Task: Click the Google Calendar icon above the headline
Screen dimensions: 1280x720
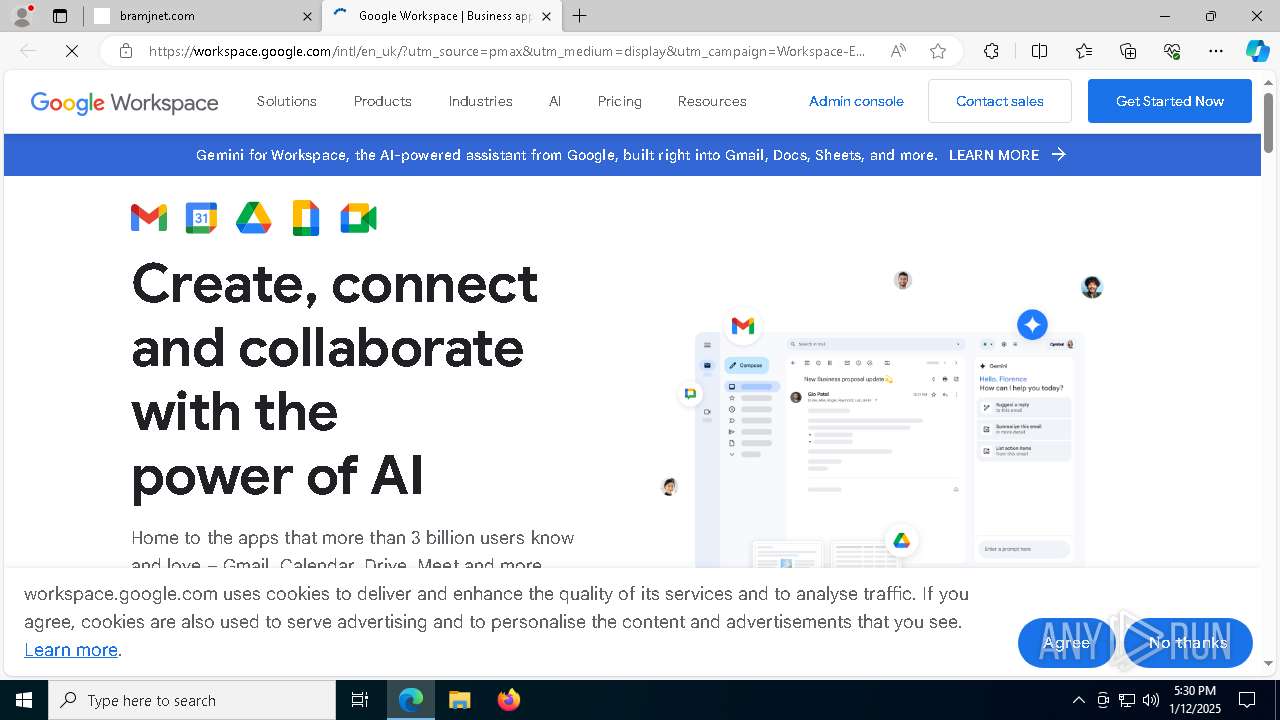Action: (x=201, y=218)
